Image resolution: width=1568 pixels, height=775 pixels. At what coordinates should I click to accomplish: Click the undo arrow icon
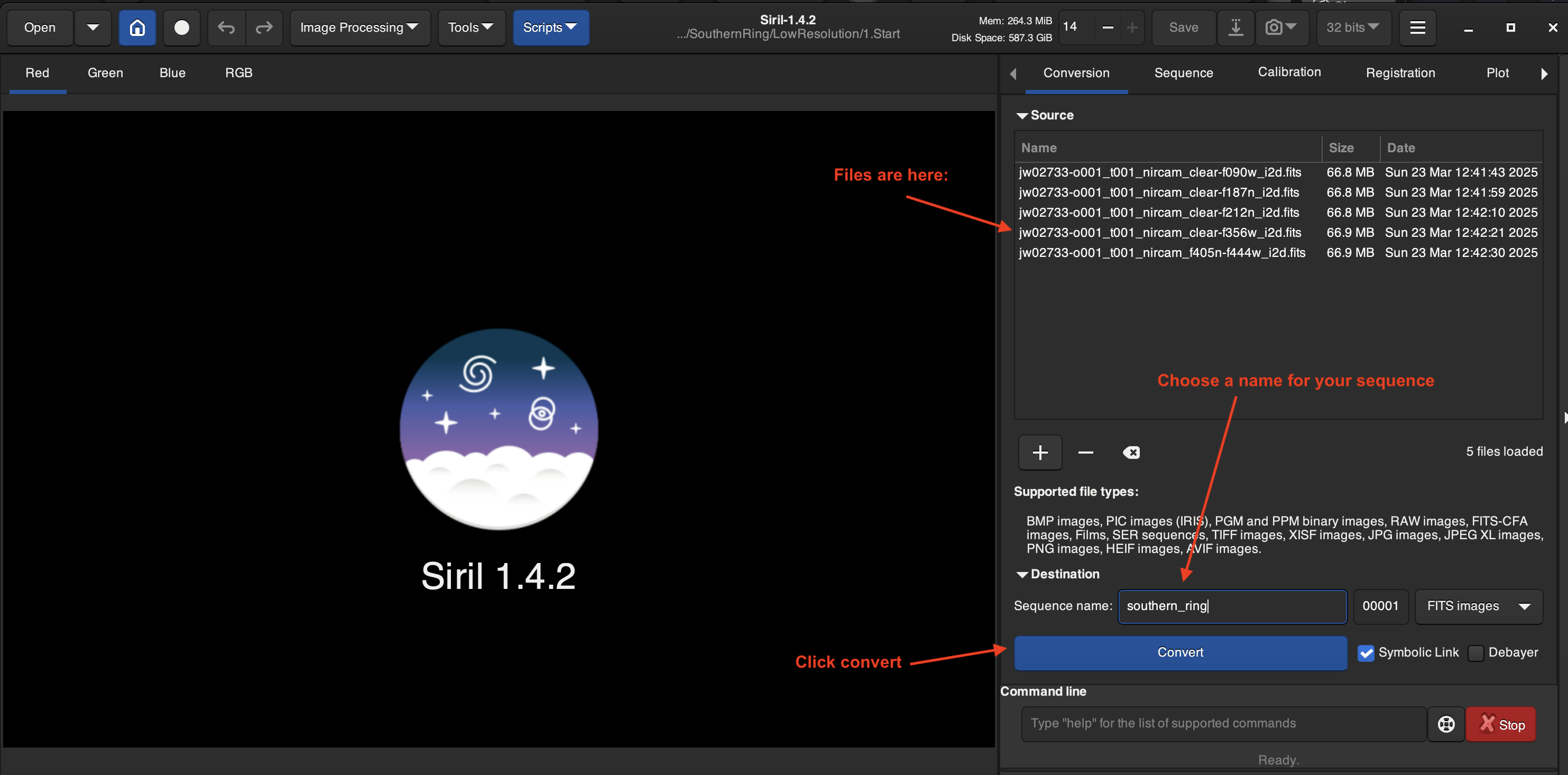click(226, 27)
